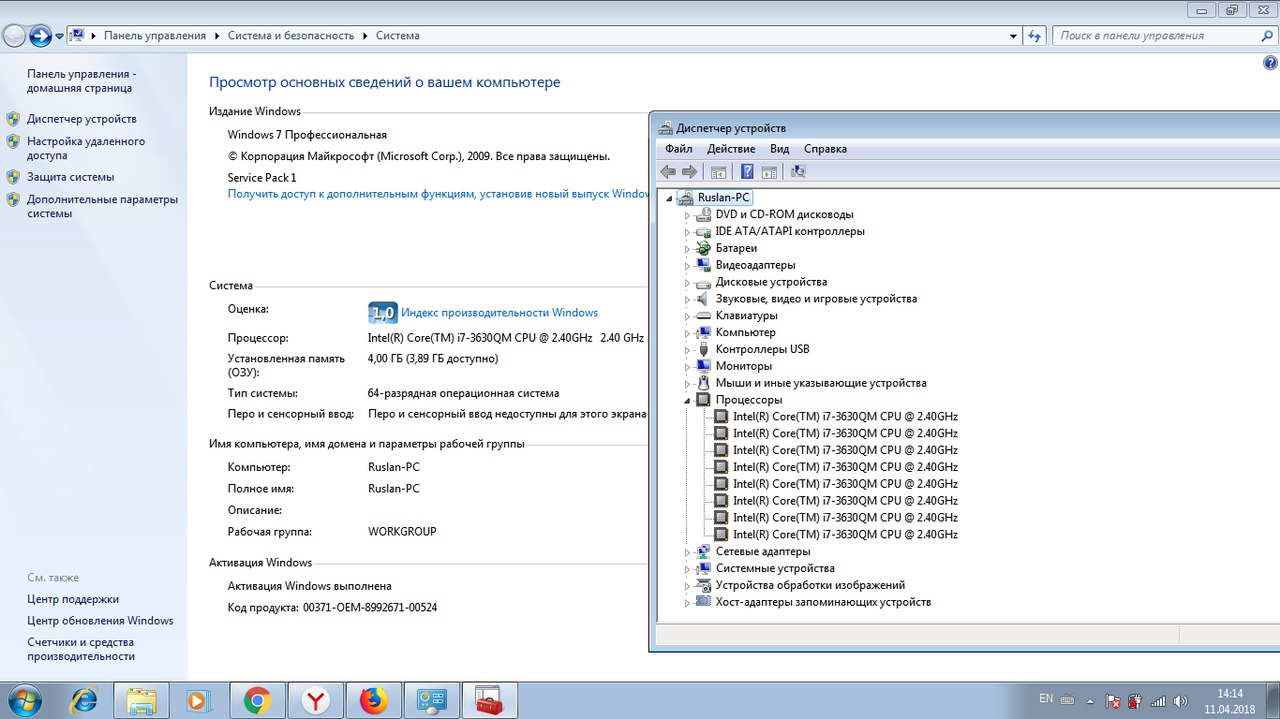
Task: Click Индекс производительности Windows link
Action: (x=499, y=313)
